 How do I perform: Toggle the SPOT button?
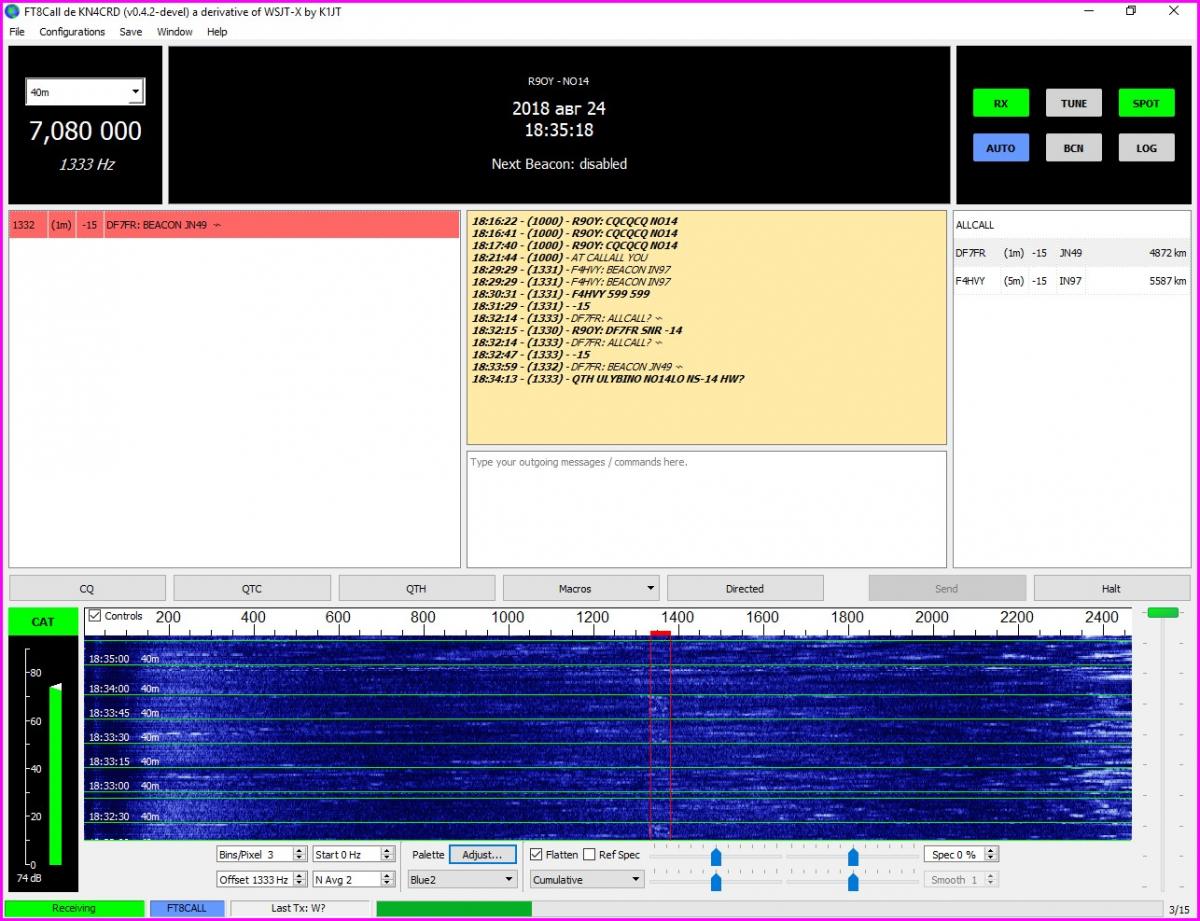tap(1146, 103)
